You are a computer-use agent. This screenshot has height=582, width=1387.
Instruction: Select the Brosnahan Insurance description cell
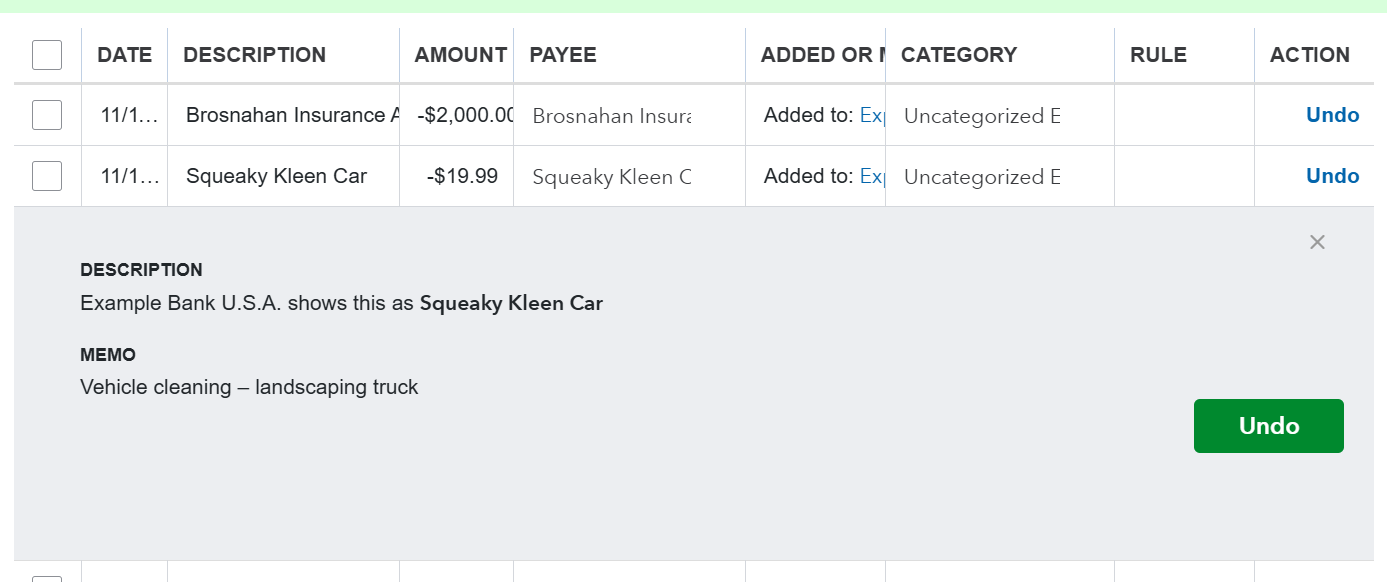click(285, 115)
